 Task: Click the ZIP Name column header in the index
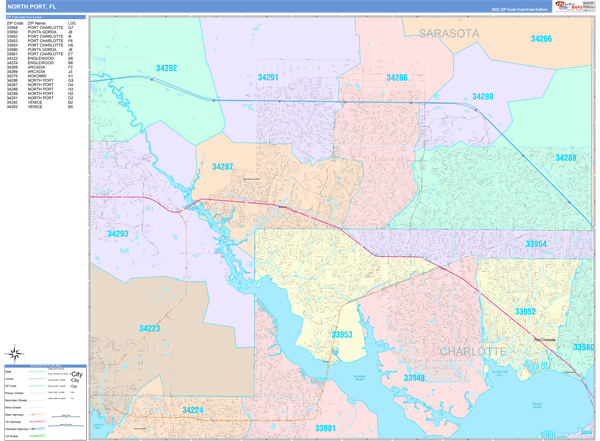[36, 23]
